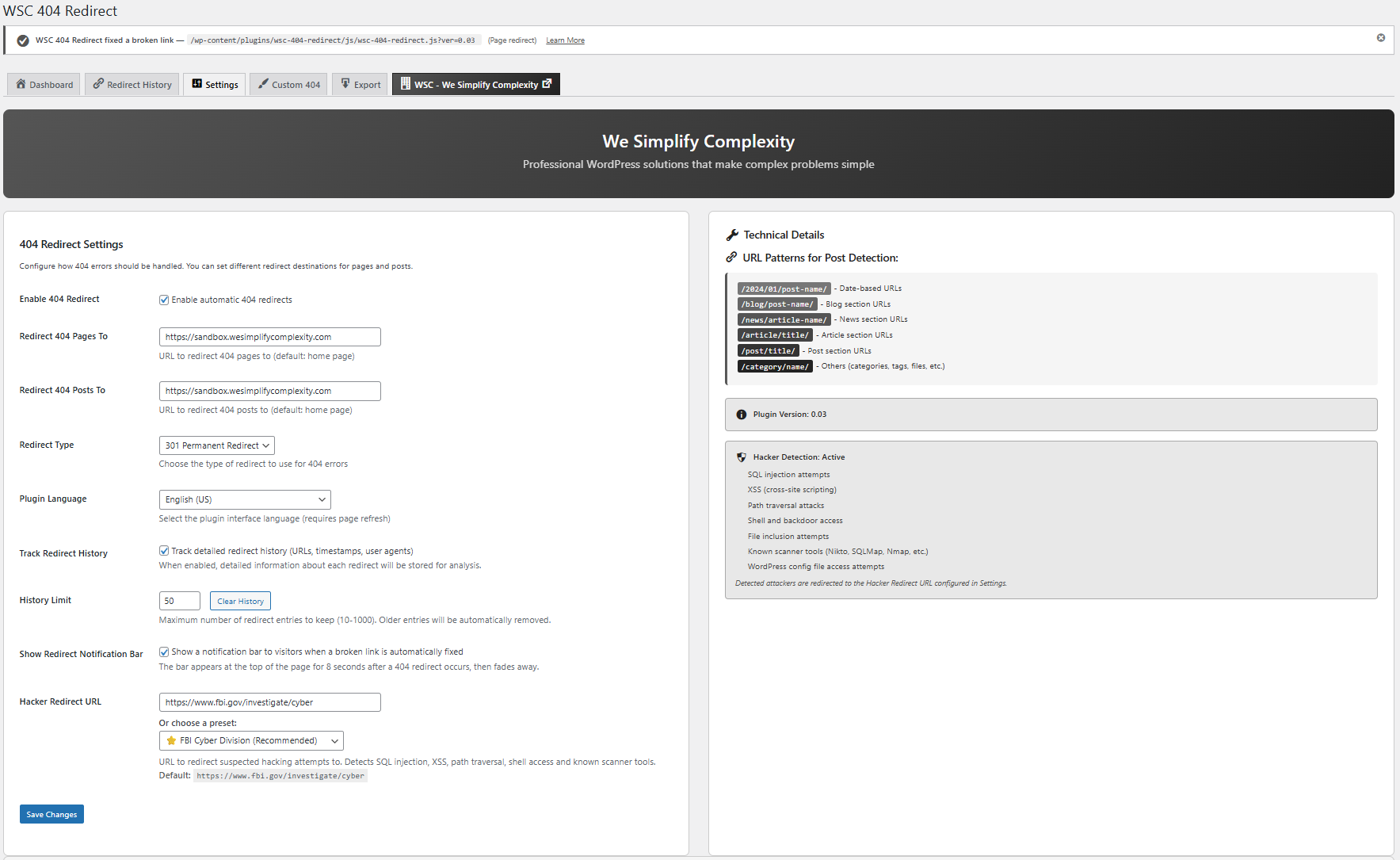Expand the English (US) language dropdown

pyautogui.click(x=245, y=499)
